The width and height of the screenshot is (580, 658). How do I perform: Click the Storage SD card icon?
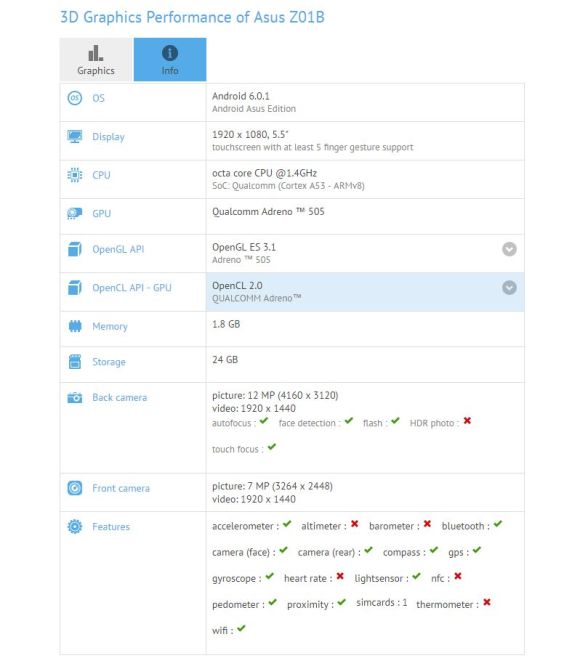coord(75,361)
